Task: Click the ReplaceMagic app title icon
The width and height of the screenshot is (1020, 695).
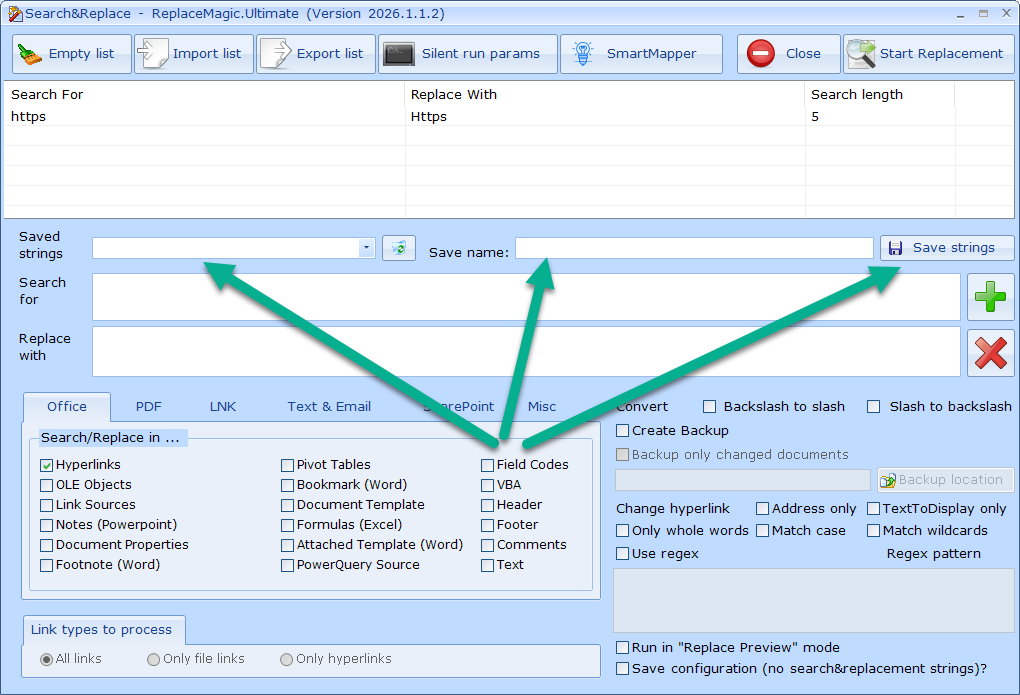Action: click(14, 14)
